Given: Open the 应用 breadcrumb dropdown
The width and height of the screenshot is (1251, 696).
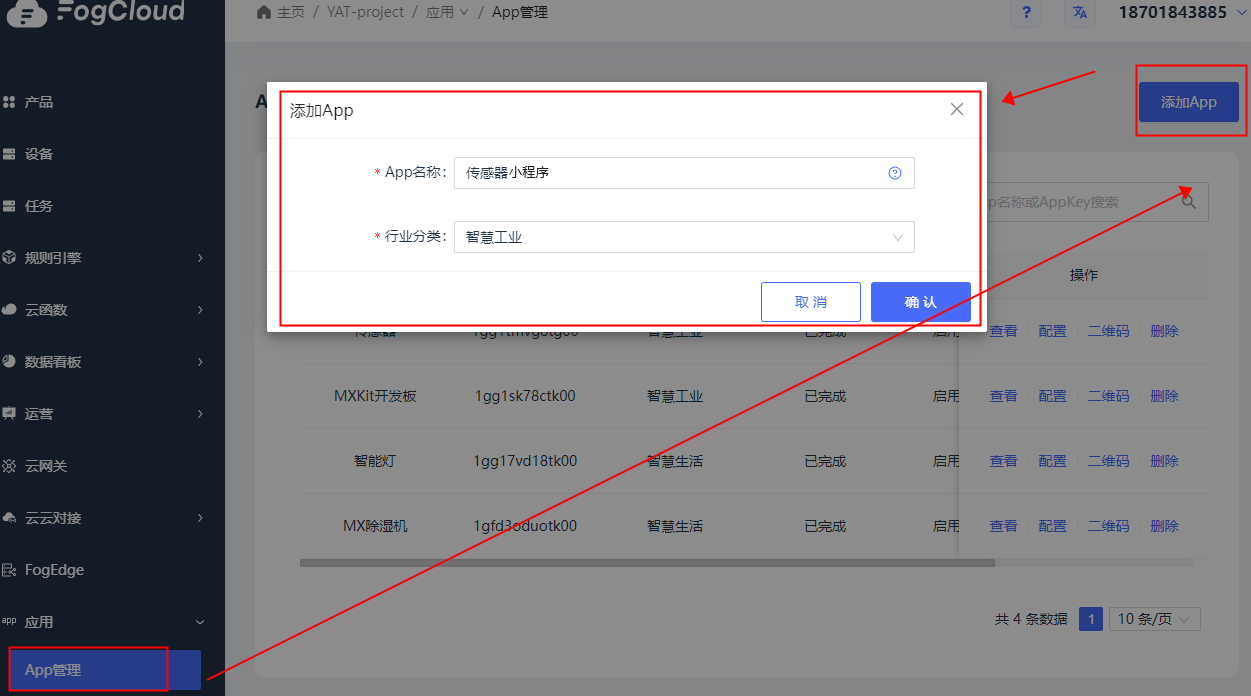Looking at the screenshot, I should (447, 12).
